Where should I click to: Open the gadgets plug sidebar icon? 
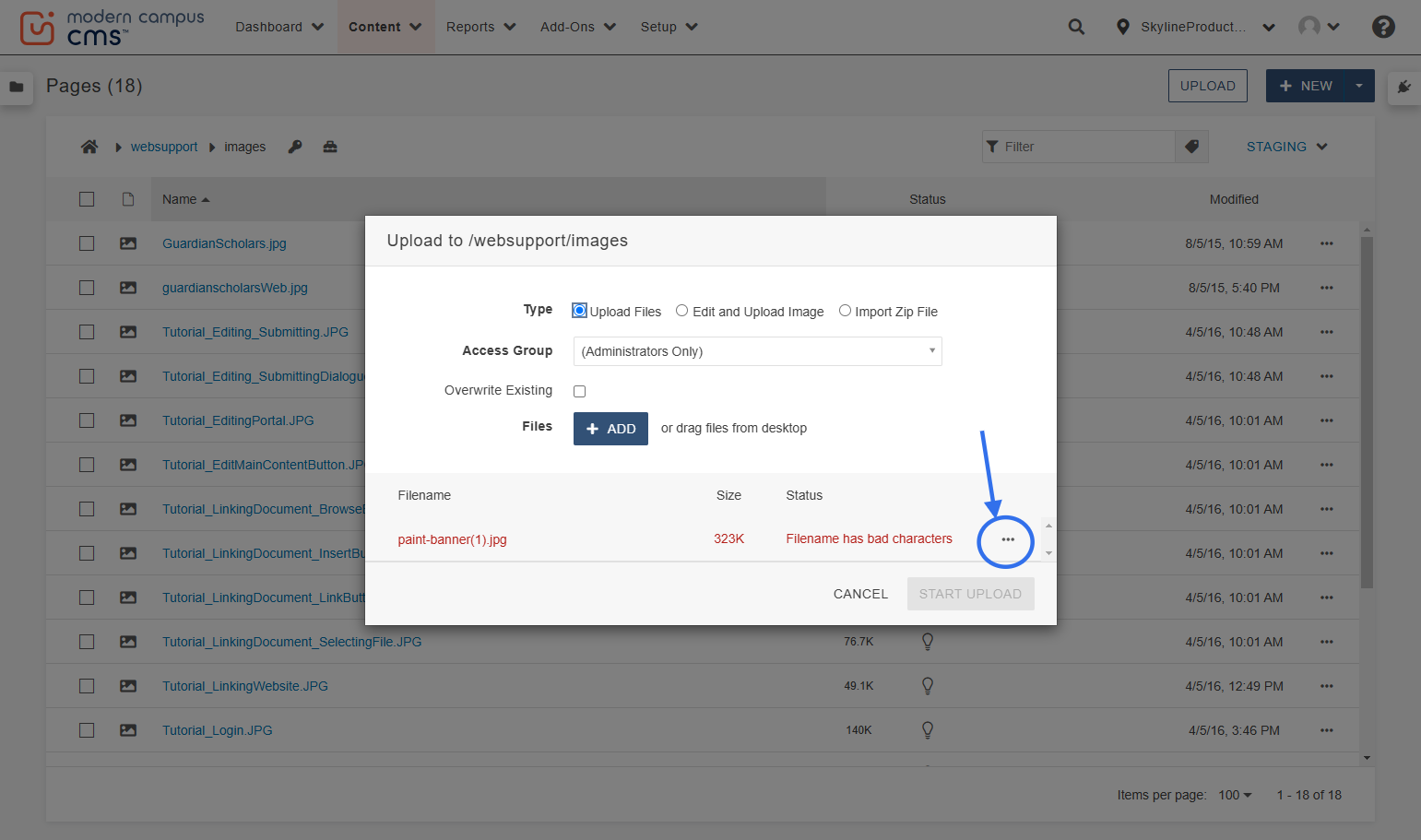click(x=1404, y=87)
